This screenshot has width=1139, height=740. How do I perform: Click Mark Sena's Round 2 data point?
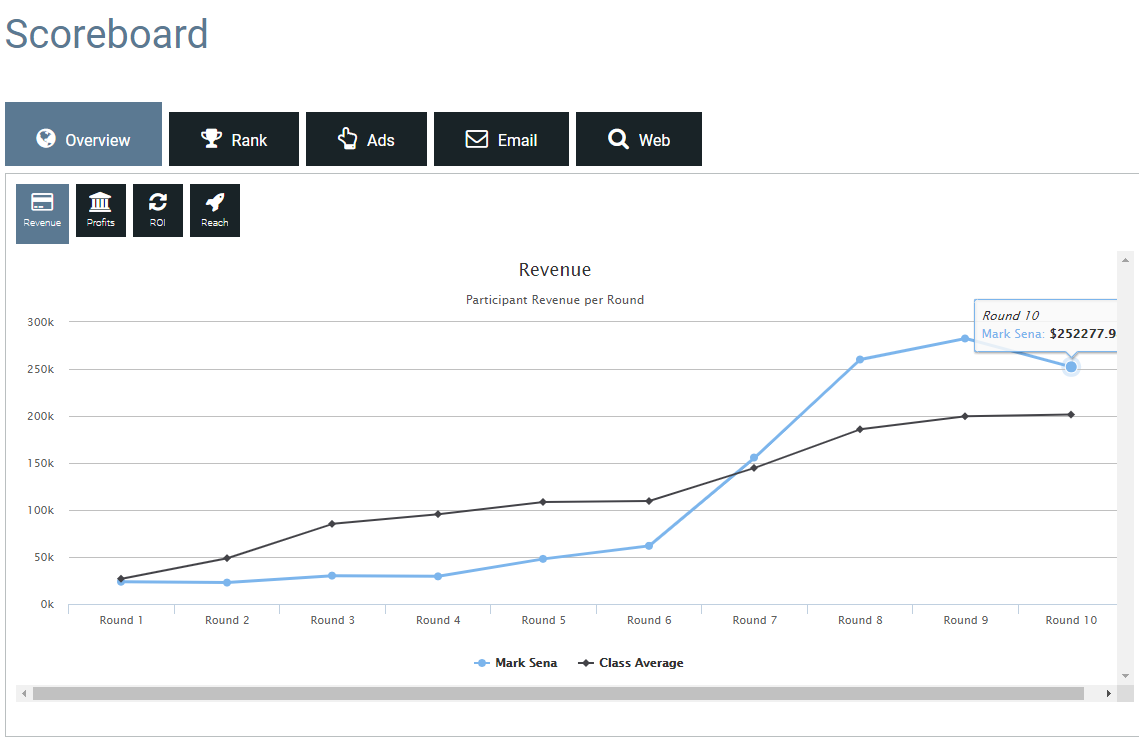[227, 582]
